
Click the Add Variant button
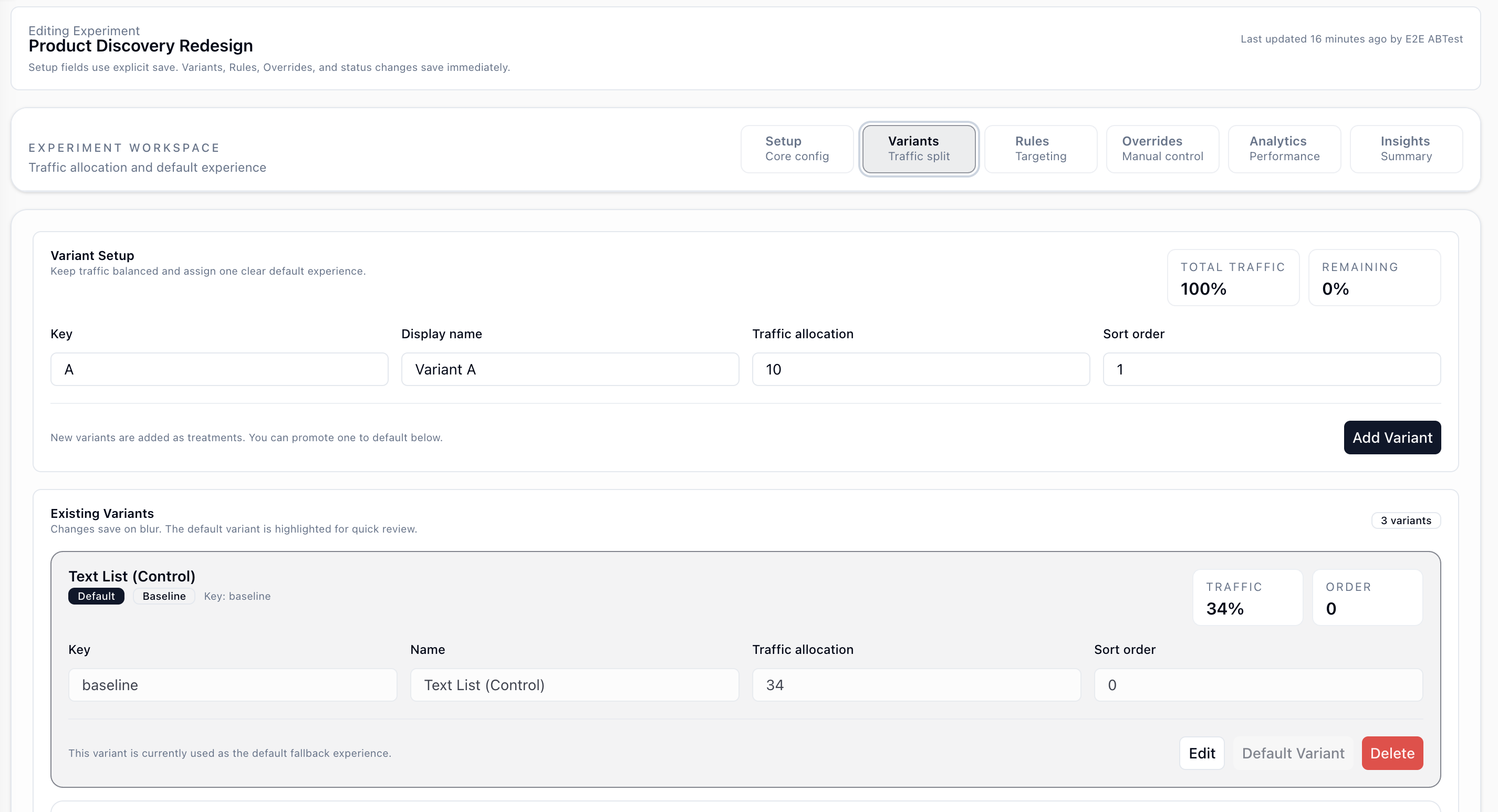[1391, 438]
